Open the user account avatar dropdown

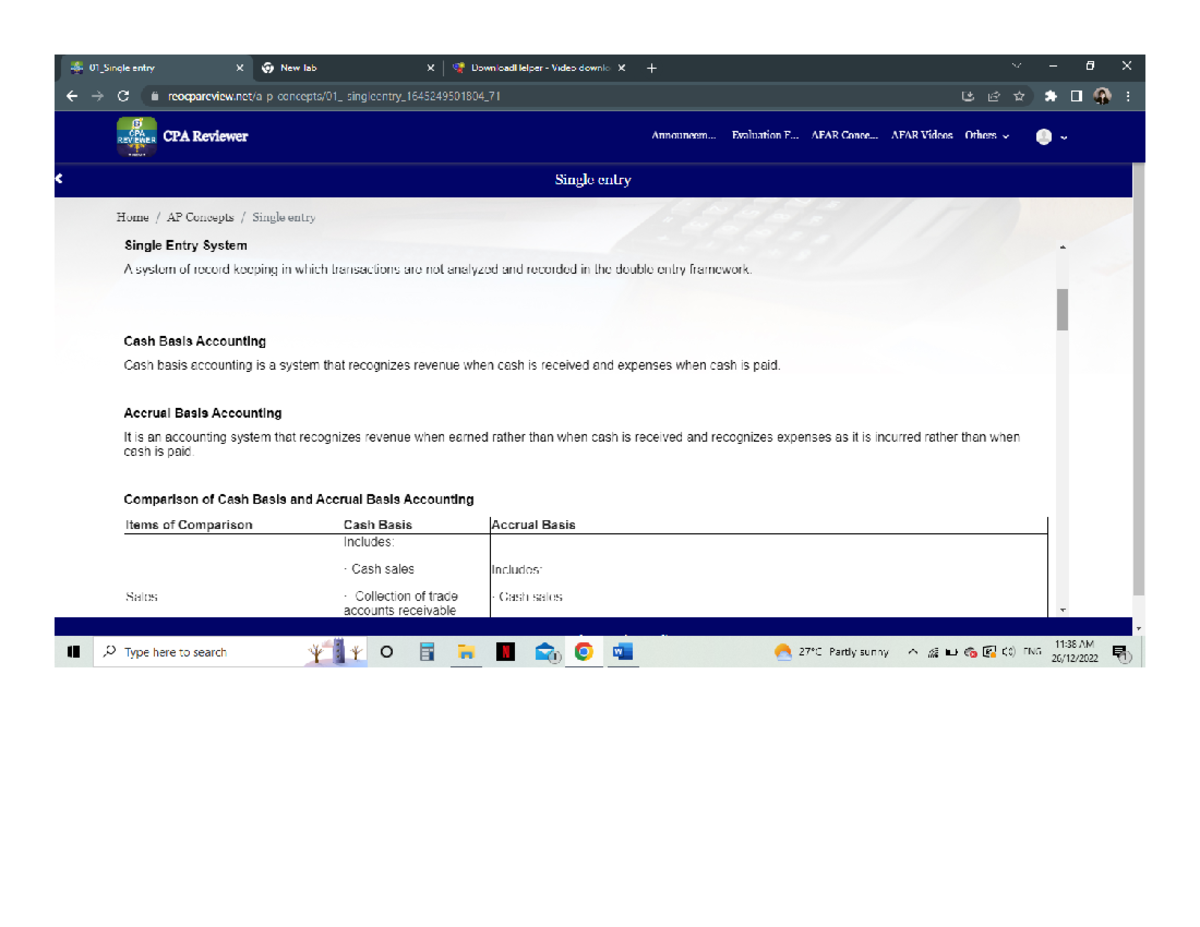1051,137
